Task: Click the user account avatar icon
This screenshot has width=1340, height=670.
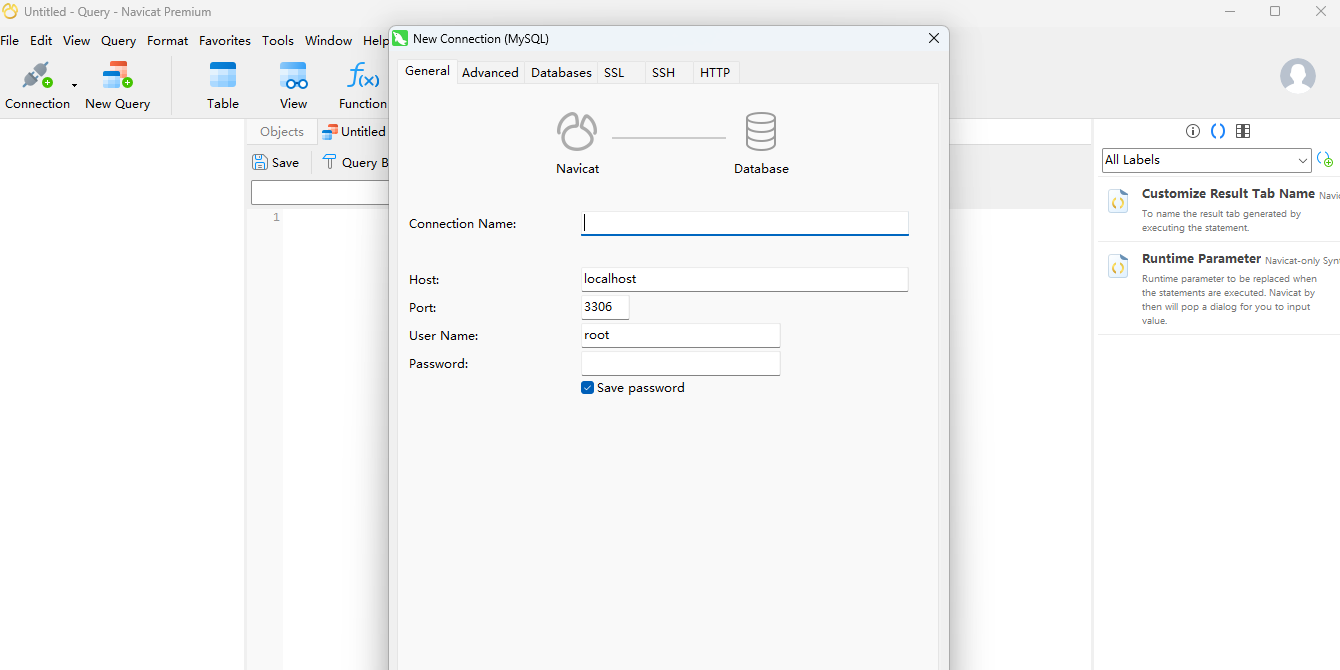Action: [1298, 76]
